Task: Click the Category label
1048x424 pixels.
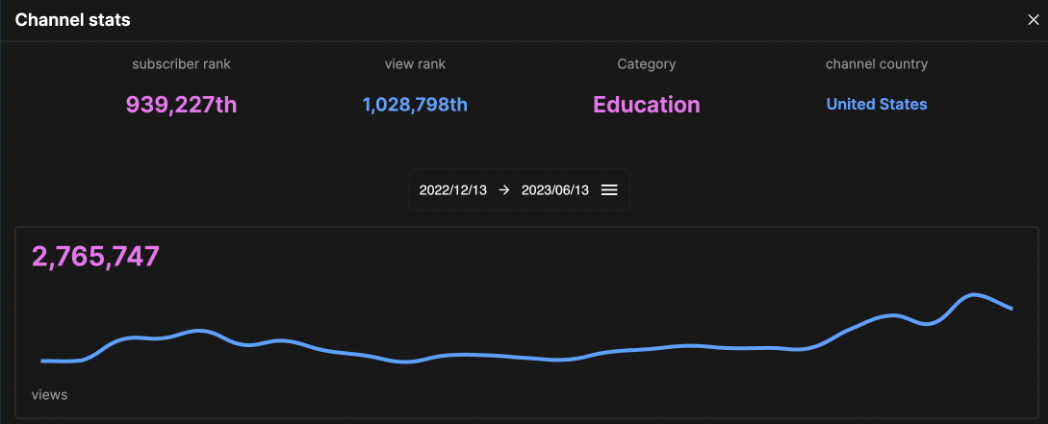Action: pyautogui.click(x=646, y=64)
